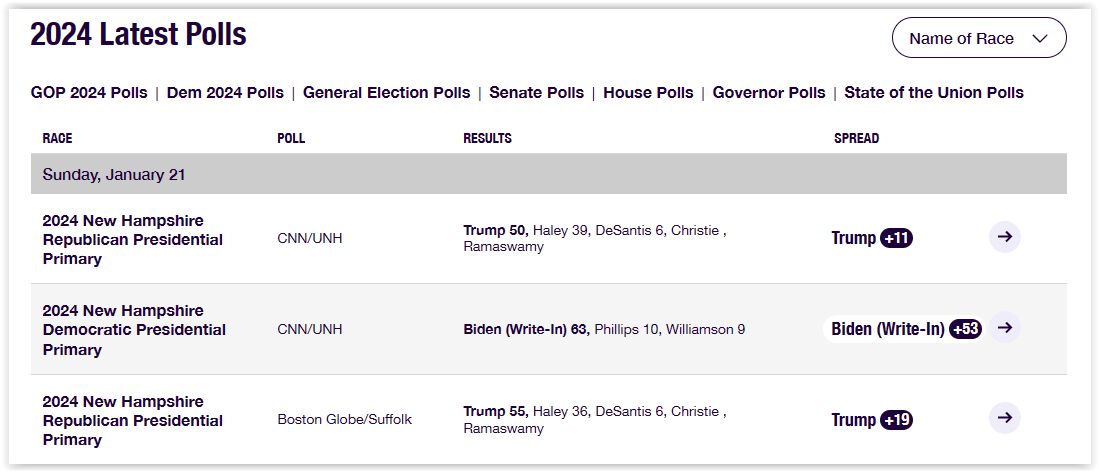Sort by SPREAD column header
Viewport: 1099px width, 472px height.
(x=856, y=138)
